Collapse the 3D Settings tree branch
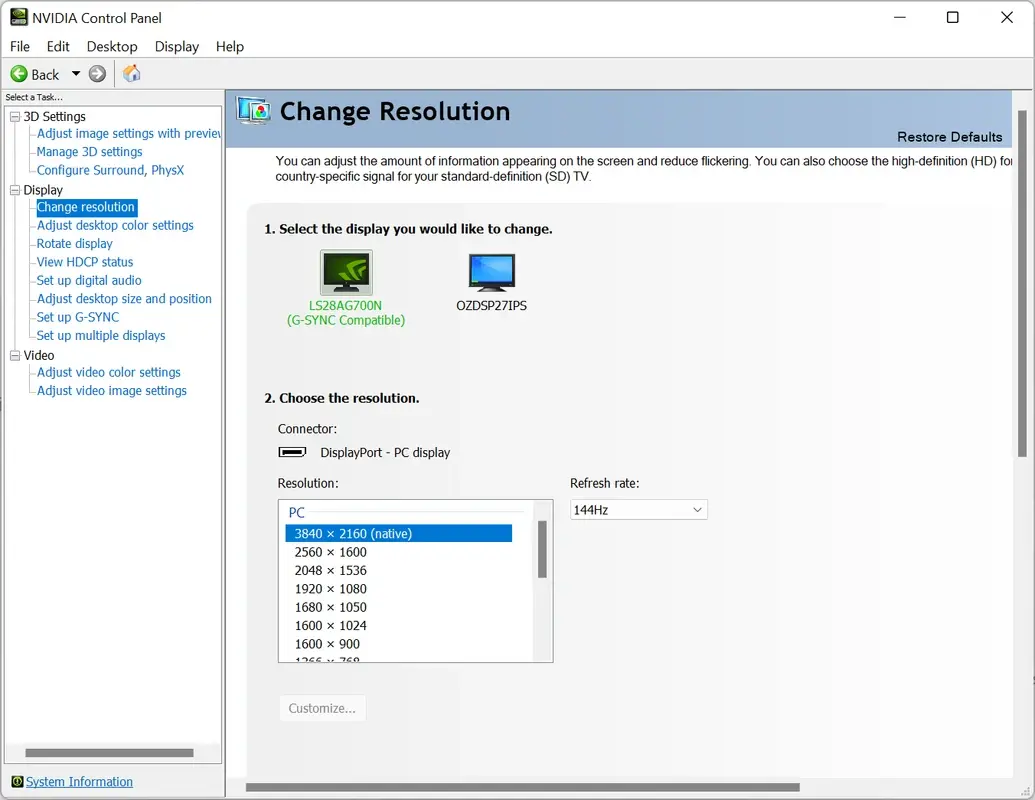This screenshot has width=1035, height=800. [x=14, y=116]
